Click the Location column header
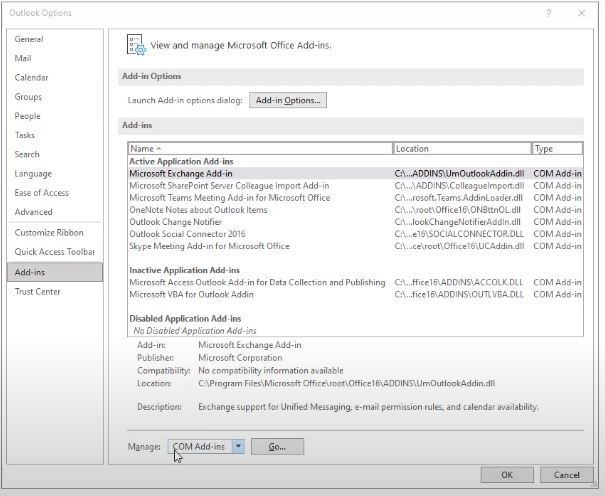Viewport: 605px width, 496px height. click(x=462, y=149)
